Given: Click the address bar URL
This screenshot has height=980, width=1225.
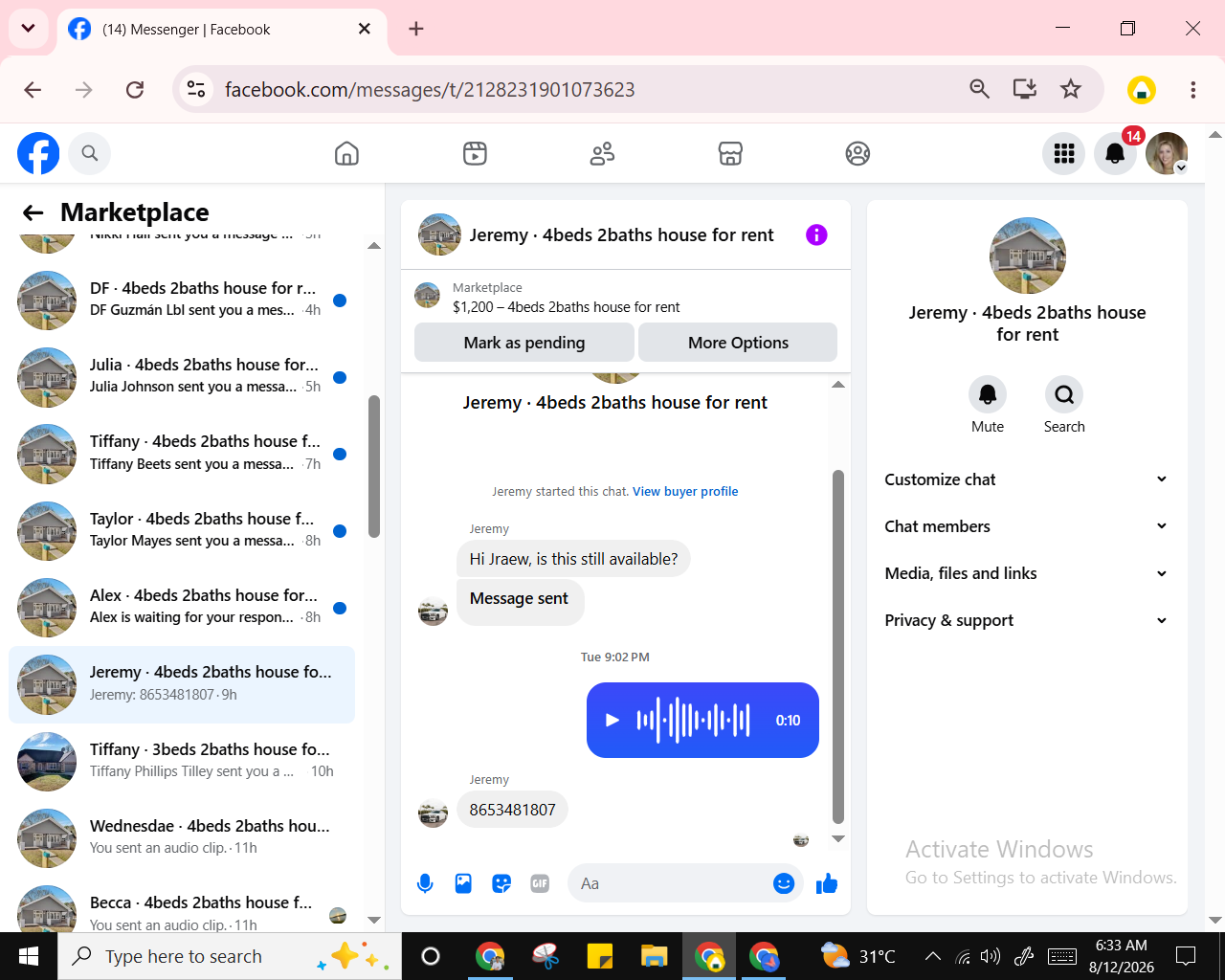Looking at the screenshot, I should 430,89.
